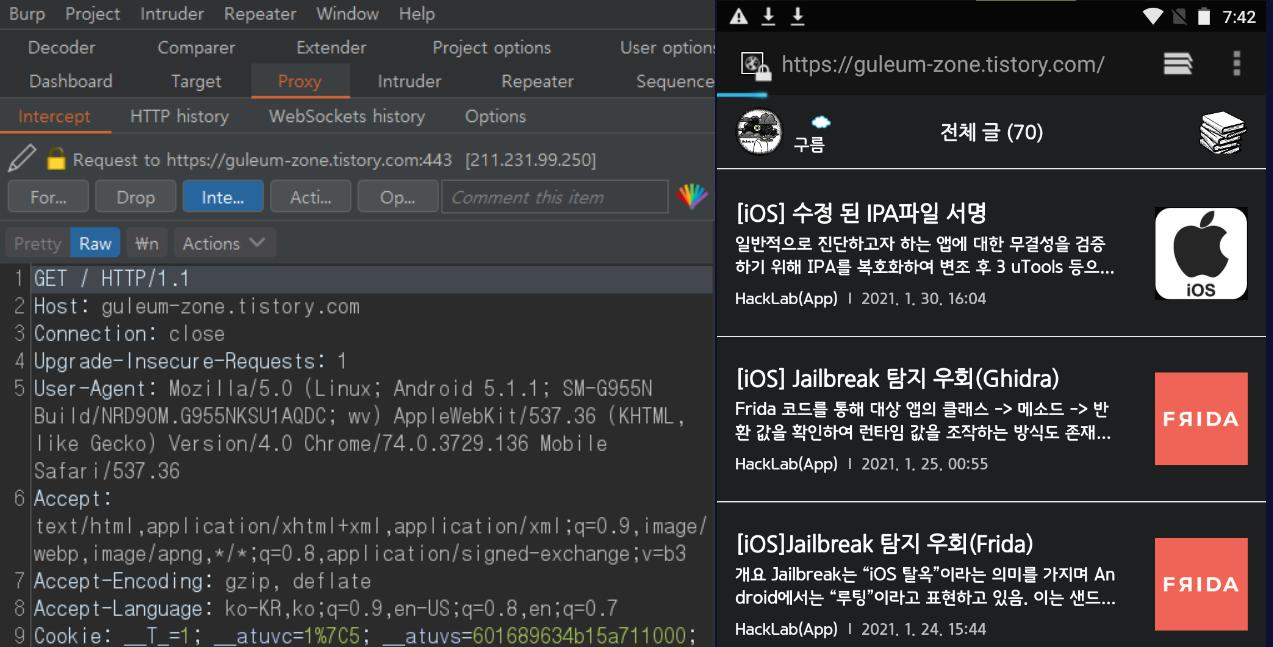Switch to the Intruder tool tab

[409, 81]
